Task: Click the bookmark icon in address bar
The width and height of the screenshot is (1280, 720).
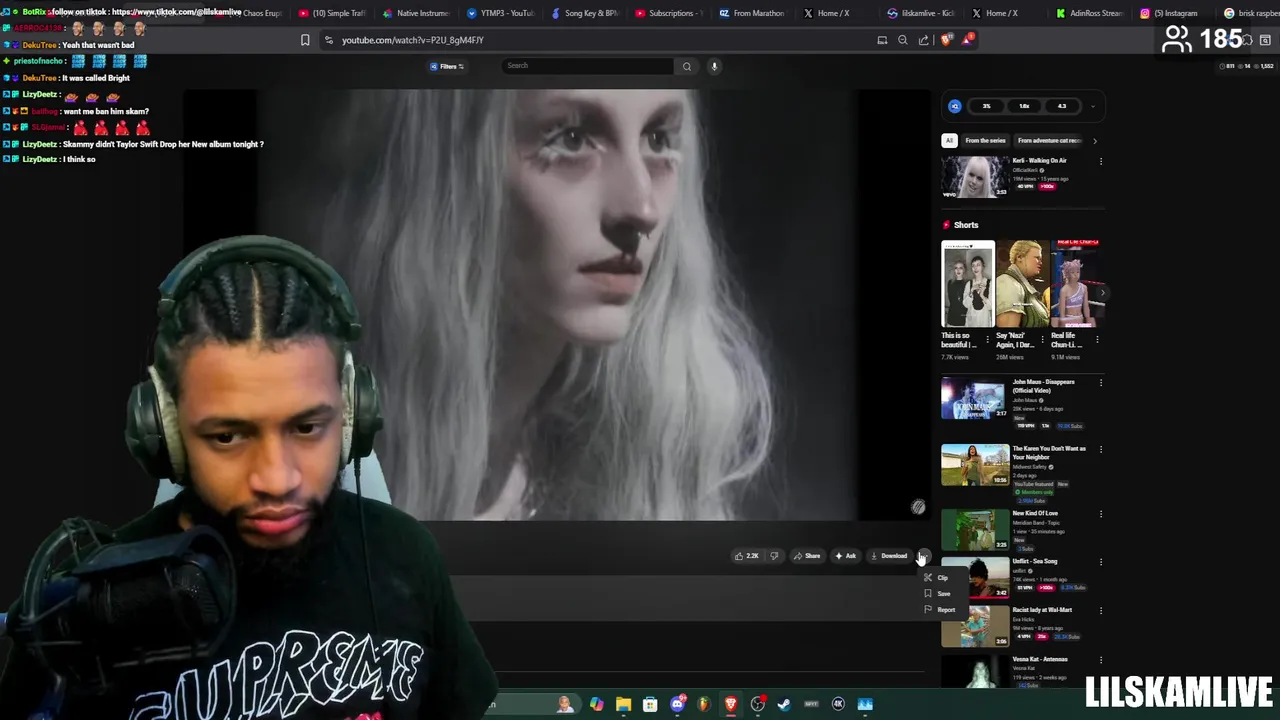Action: click(305, 40)
